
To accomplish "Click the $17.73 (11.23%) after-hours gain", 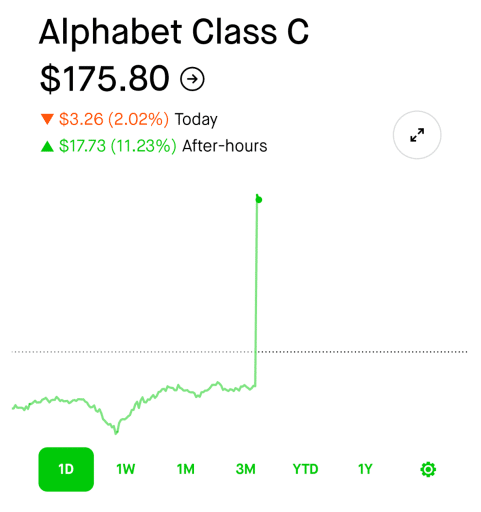I will [x=118, y=146].
